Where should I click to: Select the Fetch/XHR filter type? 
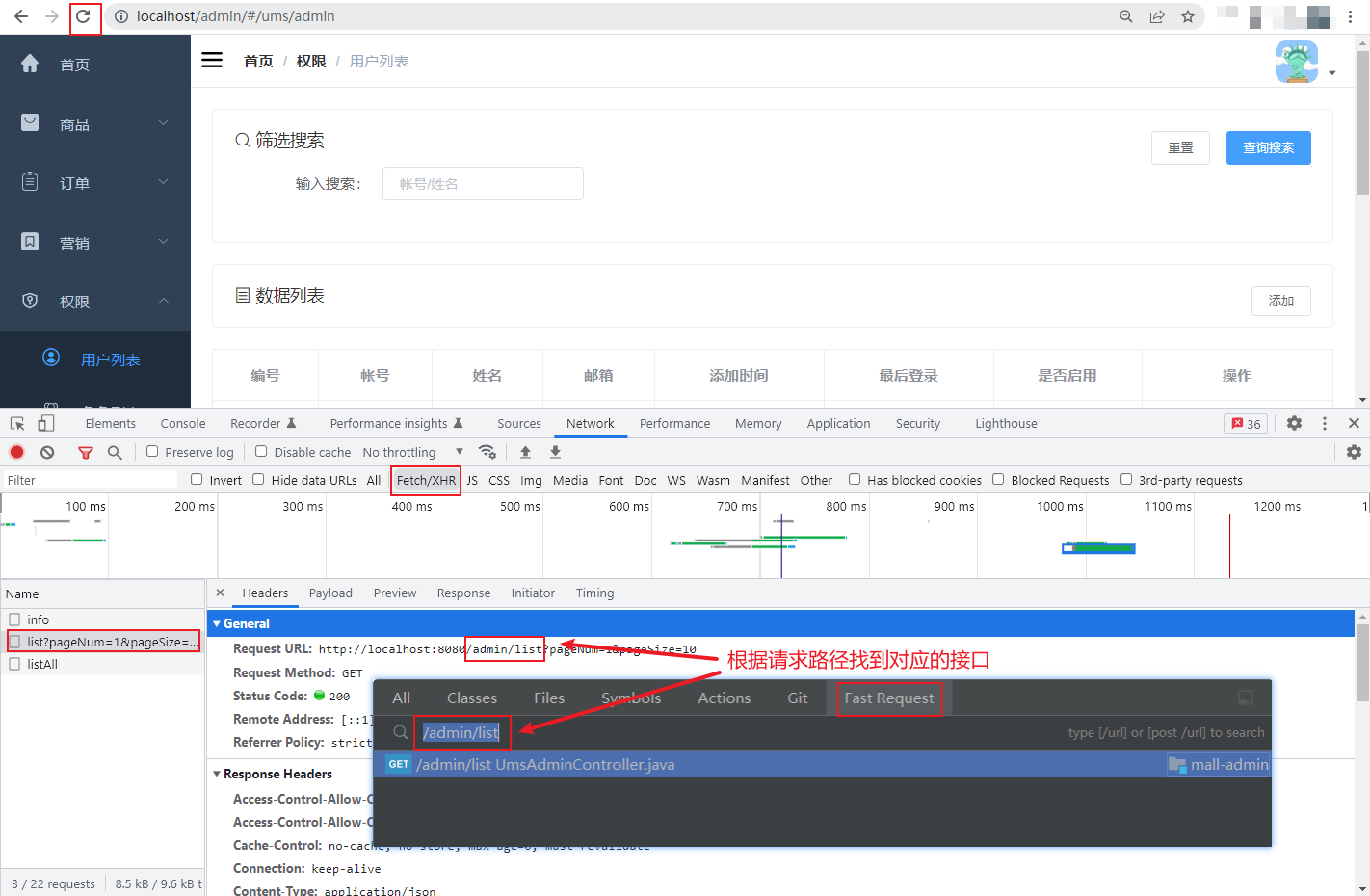tap(426, 480)
